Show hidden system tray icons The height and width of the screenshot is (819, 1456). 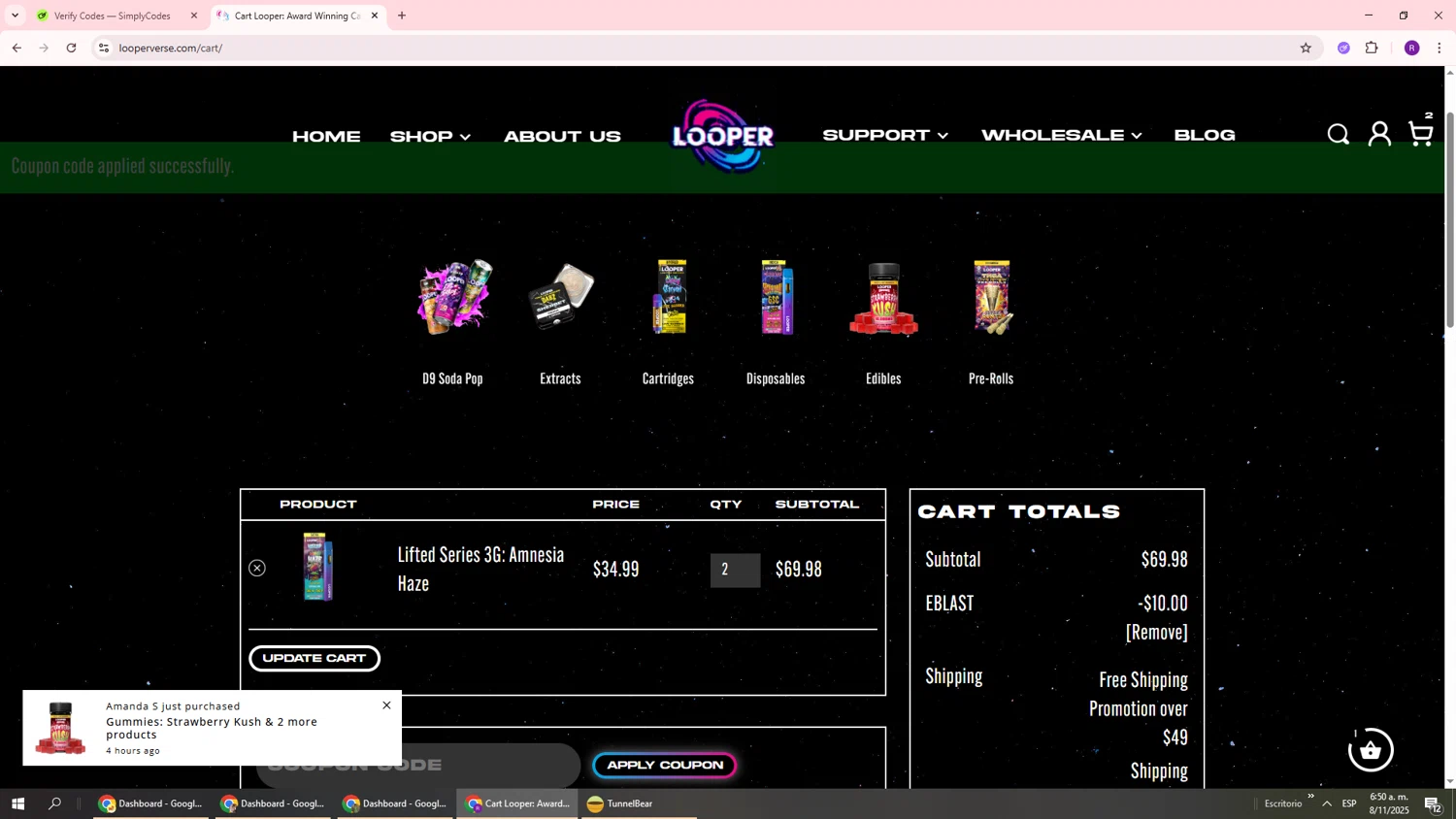1327,803
